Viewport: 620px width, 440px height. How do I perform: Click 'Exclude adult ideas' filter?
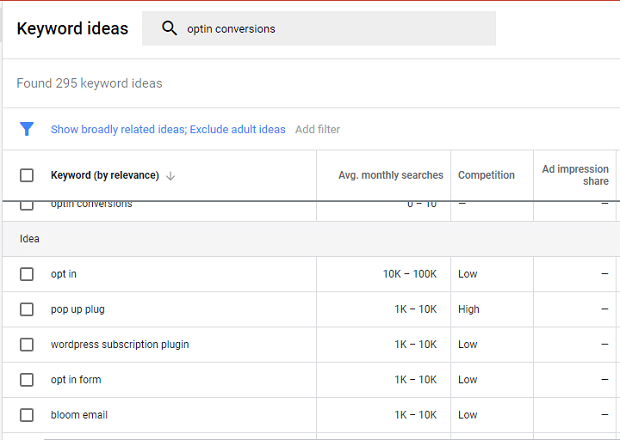238,129
